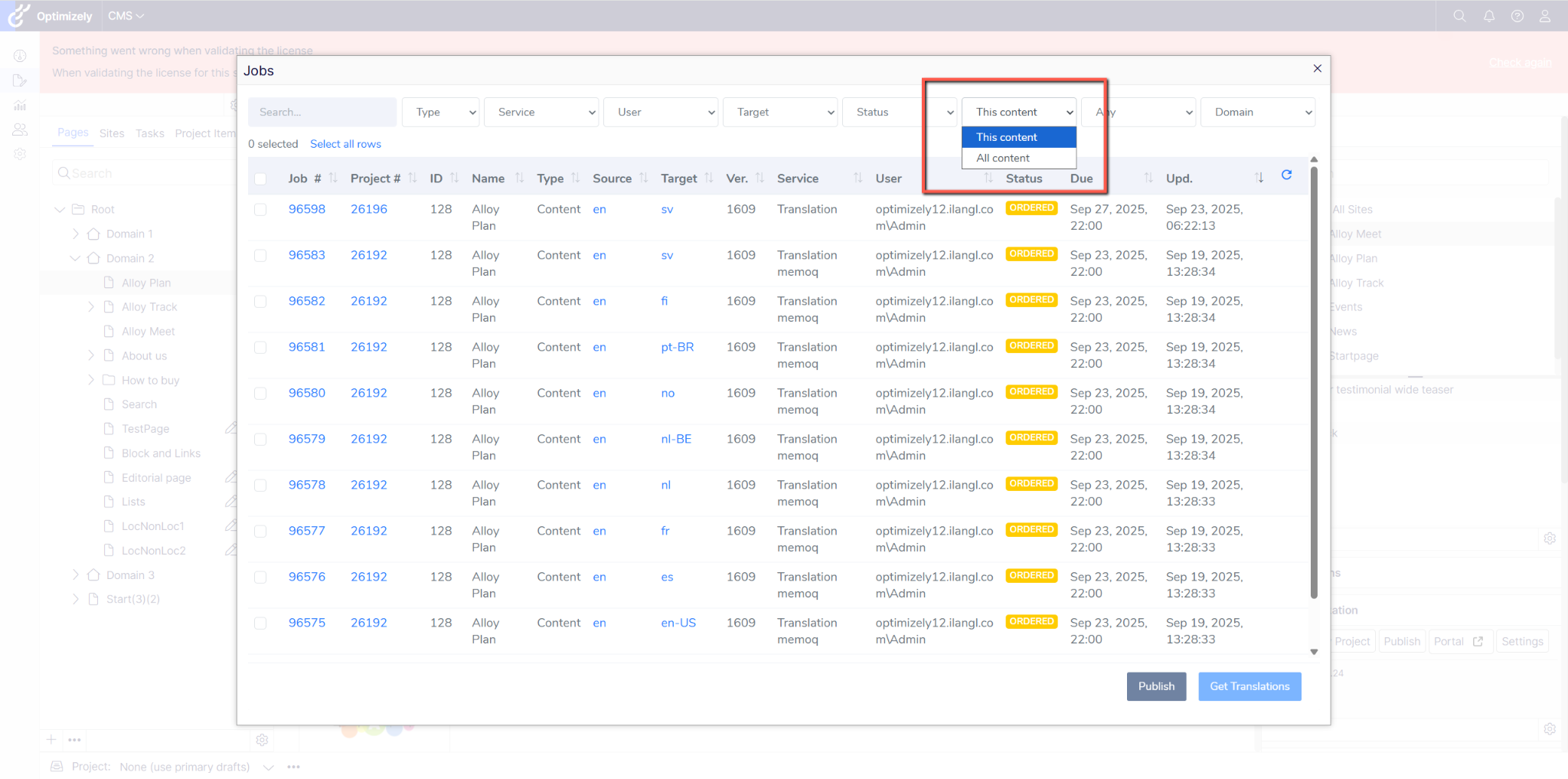
Task: Check the row for job 96578
Action: tap(260, 486)
